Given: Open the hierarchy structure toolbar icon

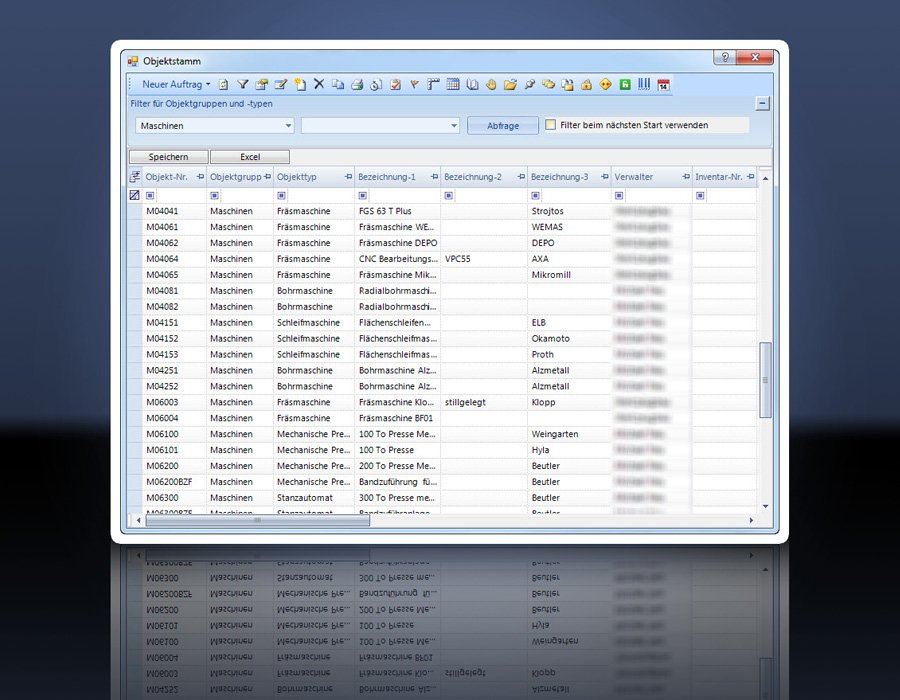Looking at the screenshot, I should [x=433, y=84].
